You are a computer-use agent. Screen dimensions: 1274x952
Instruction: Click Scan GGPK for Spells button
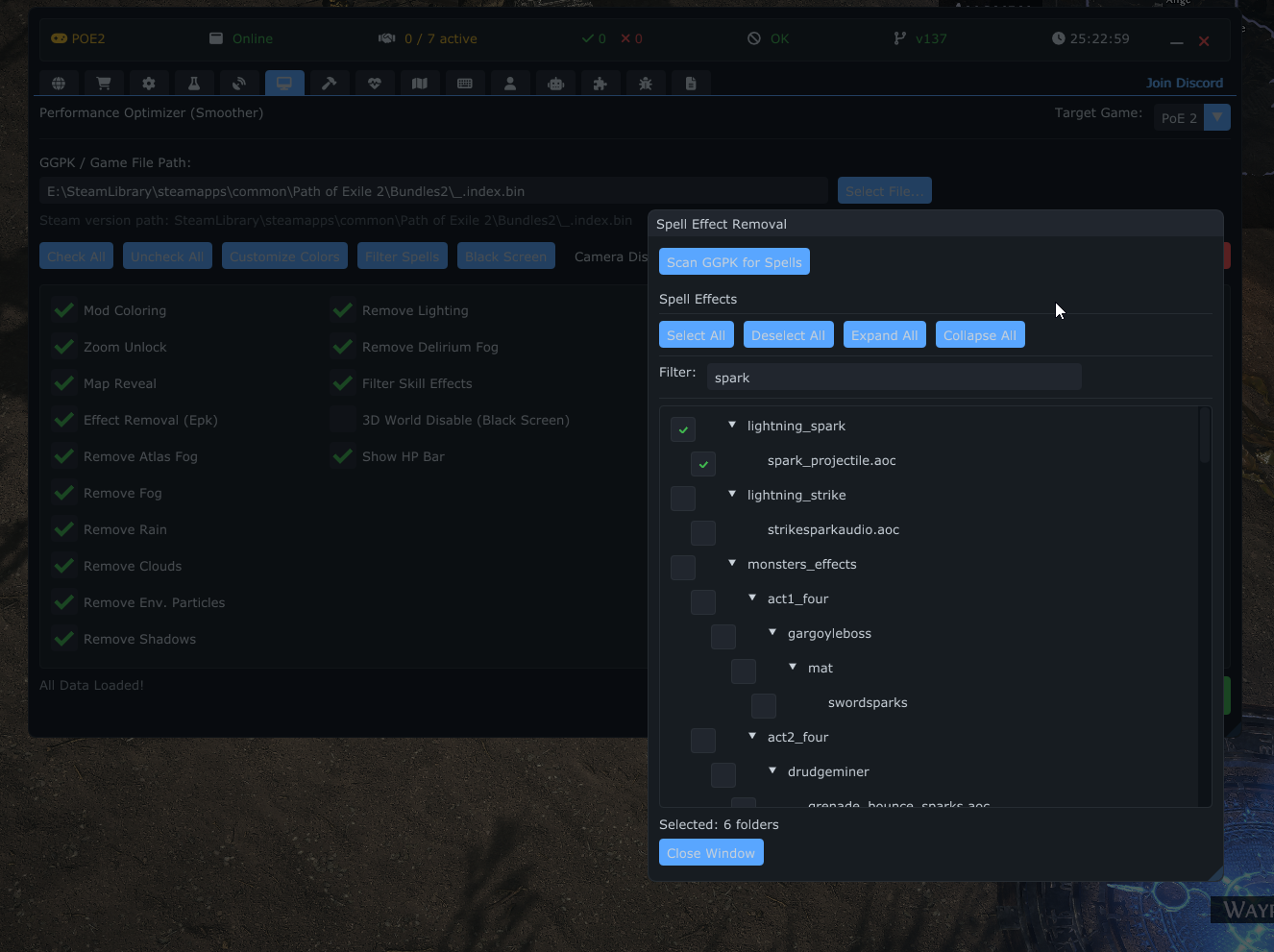coord(734,261)
